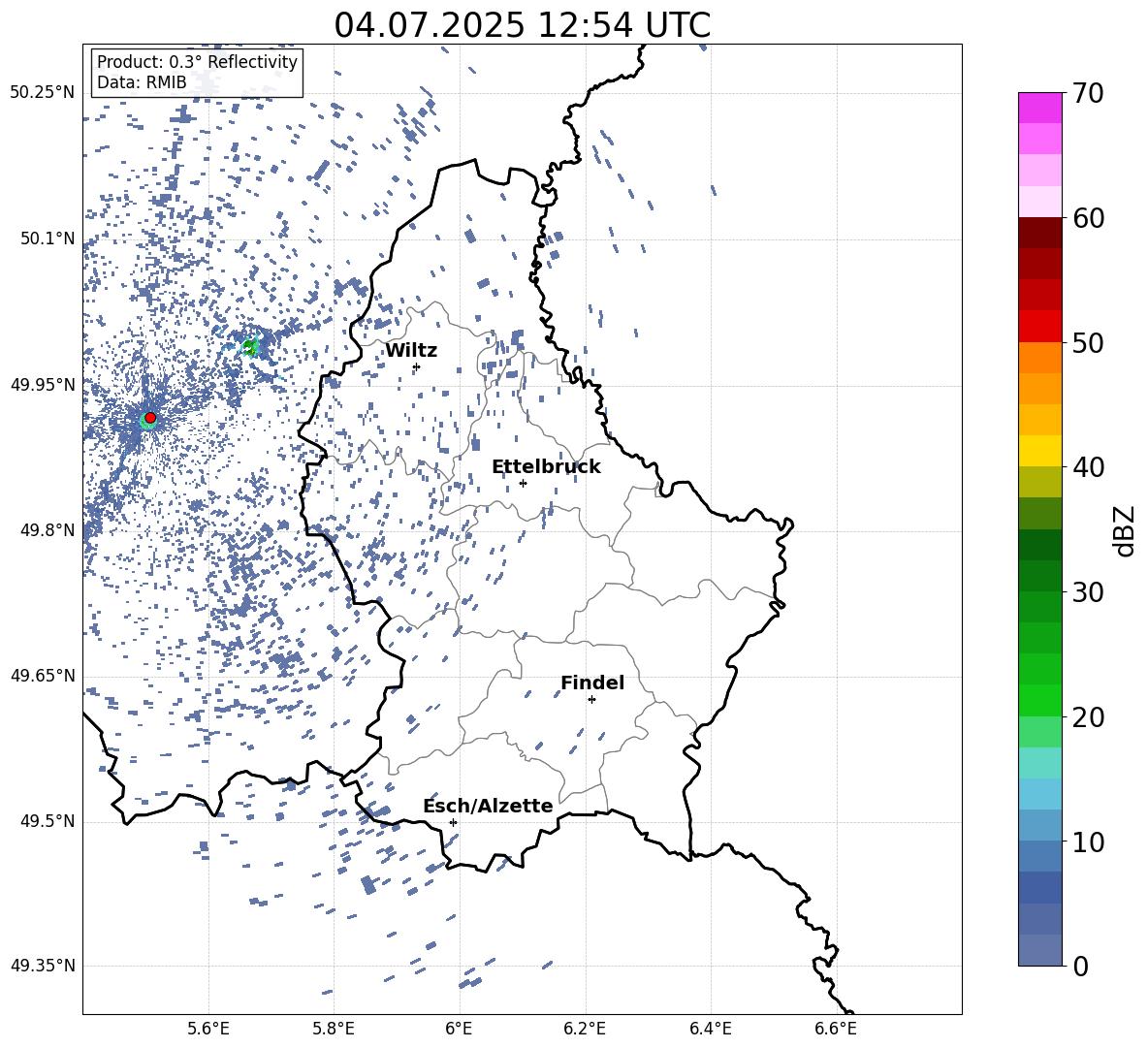
Task: Click the Wiltz station cross marker
Action: click(x=417, y=366)
